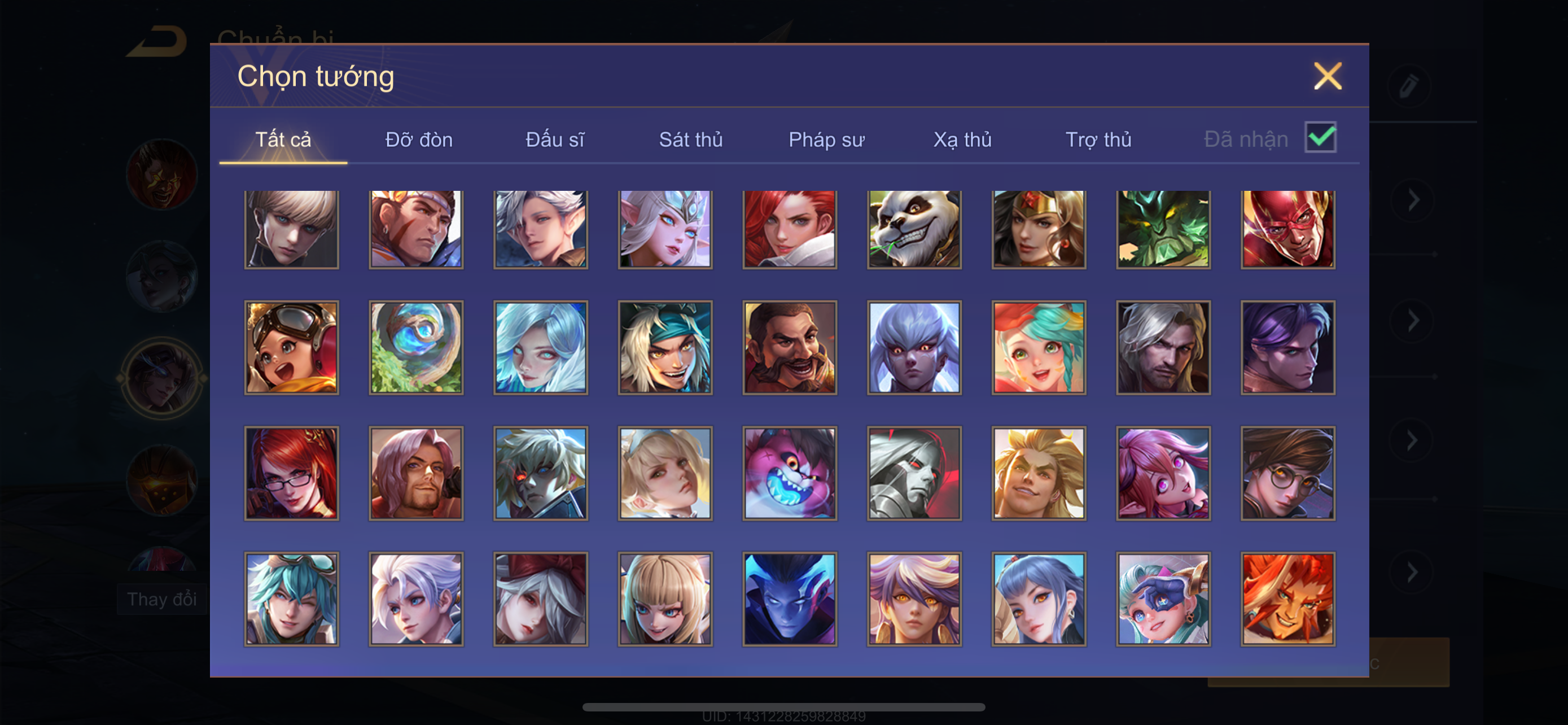Switch to the Pháp sư tab
This screenshot has width=1568, height=725.
pos(826,139)
